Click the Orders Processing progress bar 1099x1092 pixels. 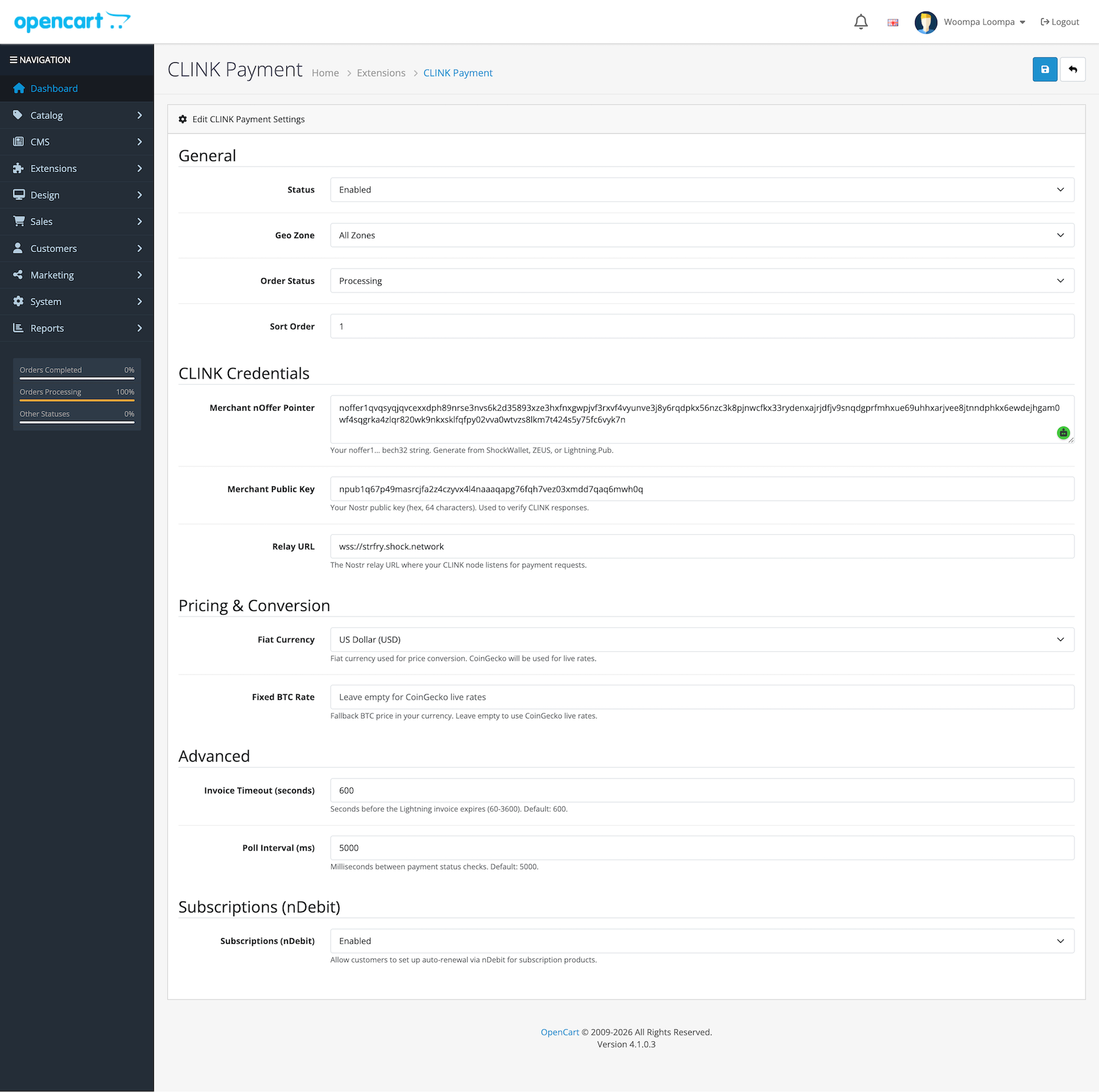click(x=77, y=400)
